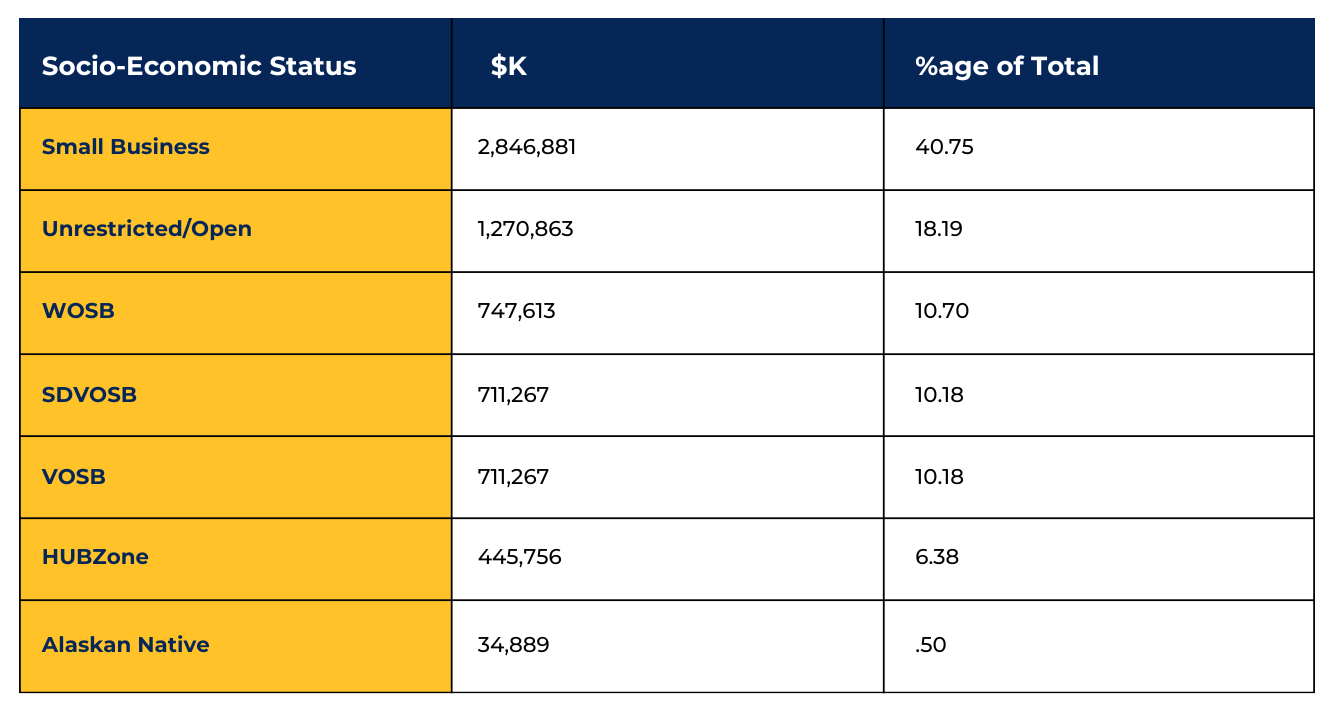Select the VOSB row label

point(74,477)
